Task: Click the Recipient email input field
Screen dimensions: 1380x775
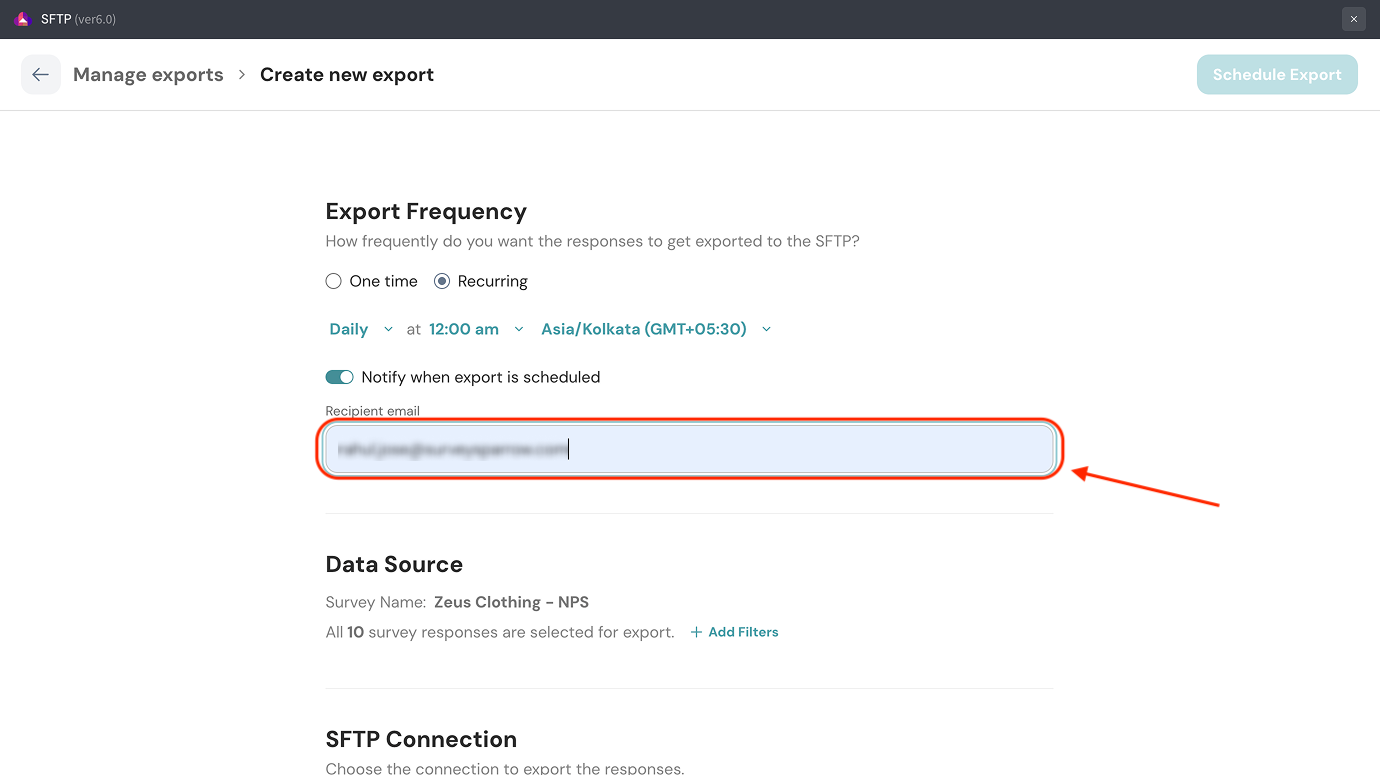Action: click(x=690, y=450)
